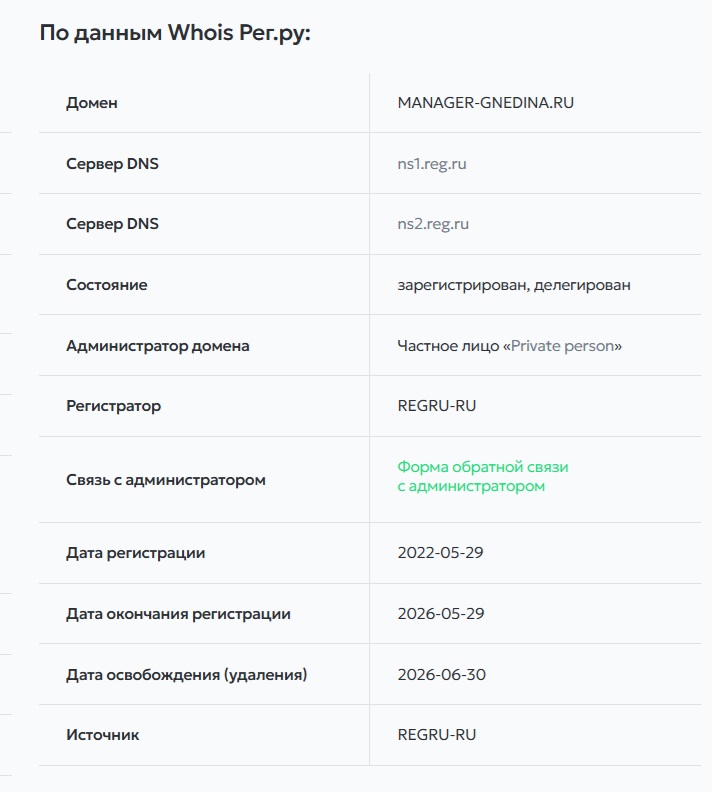
Task: Select the «Администратор домена» label
Action: pos(158,346)
